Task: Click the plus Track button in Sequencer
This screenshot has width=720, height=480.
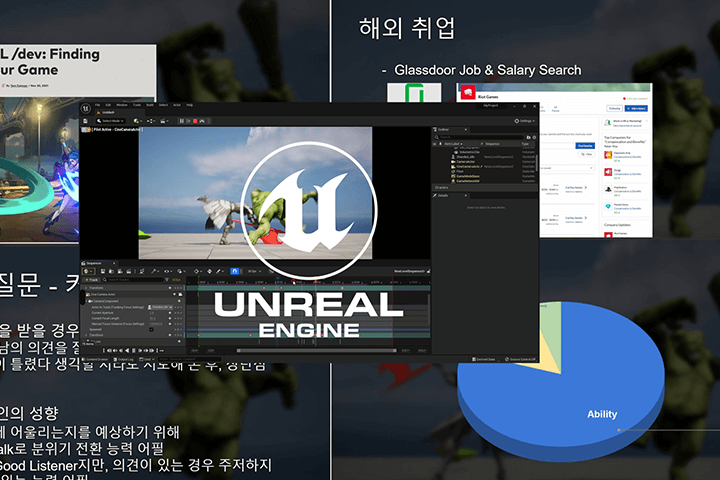Action: tap(91, 280)
